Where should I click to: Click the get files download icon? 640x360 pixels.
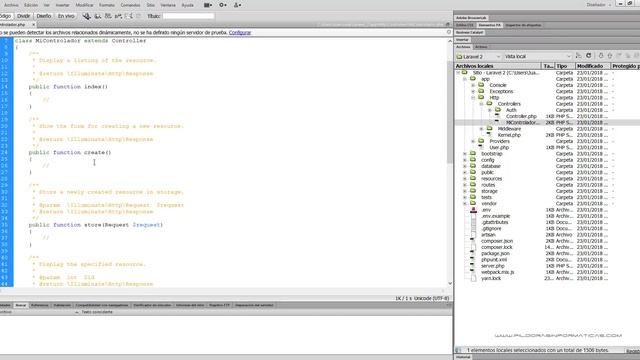pyautogui.click(x=601, y=56)
